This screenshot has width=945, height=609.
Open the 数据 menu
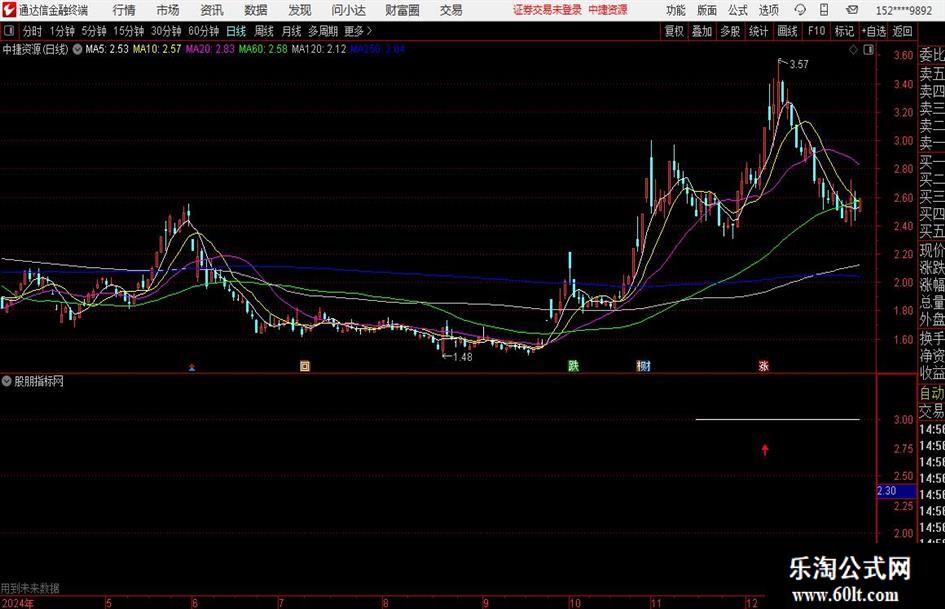click(256, 10)
